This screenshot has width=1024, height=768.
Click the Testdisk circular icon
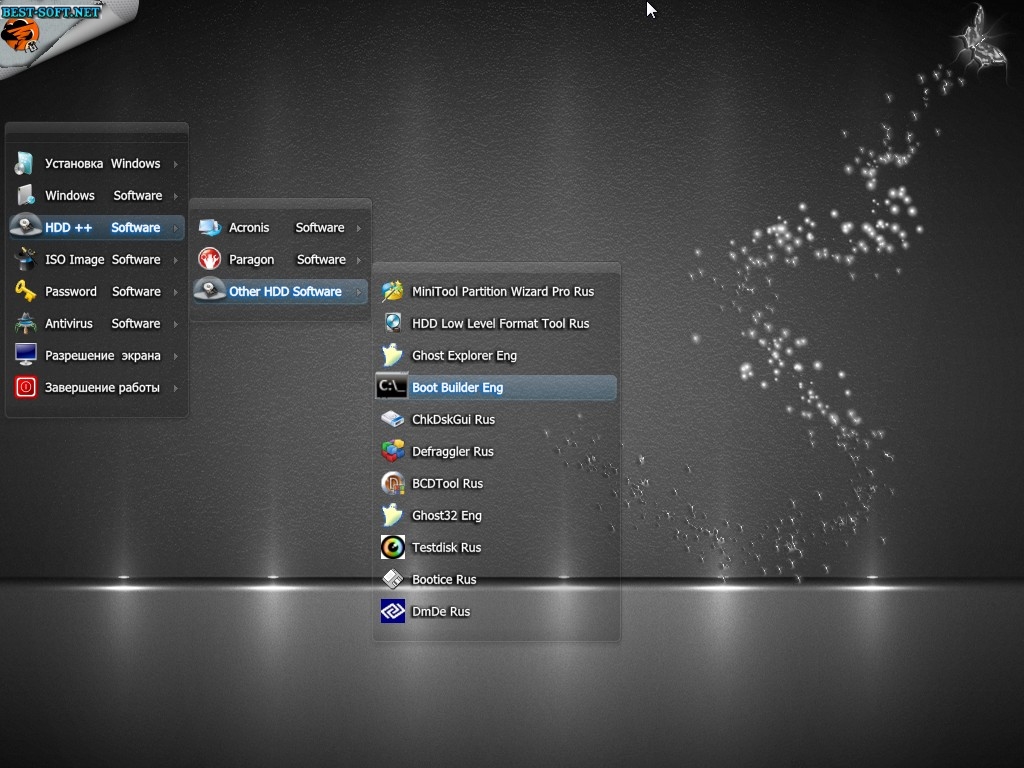click(392, 547)
